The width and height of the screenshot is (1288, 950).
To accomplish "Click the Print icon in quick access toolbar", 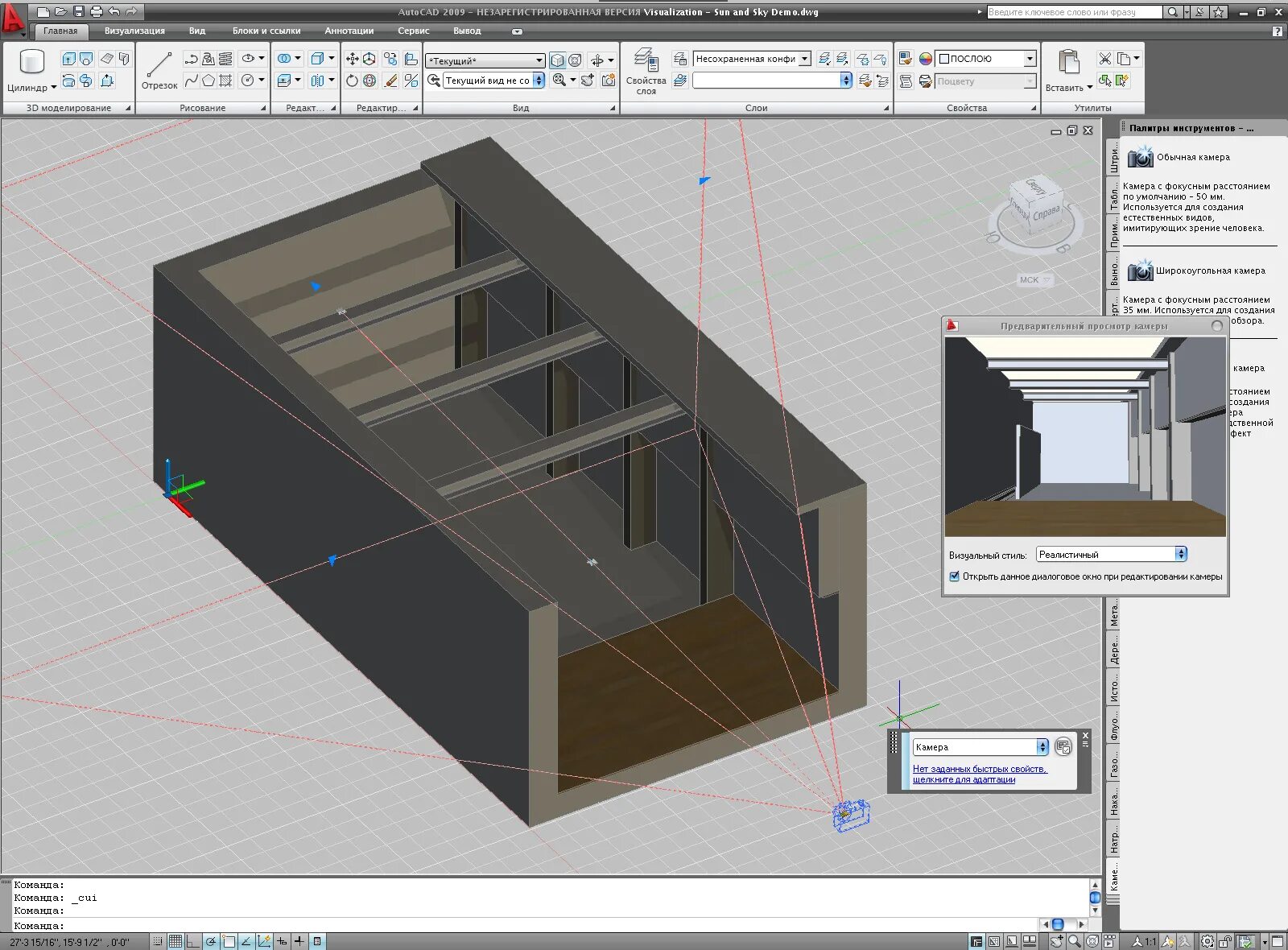I will (96, 11).
